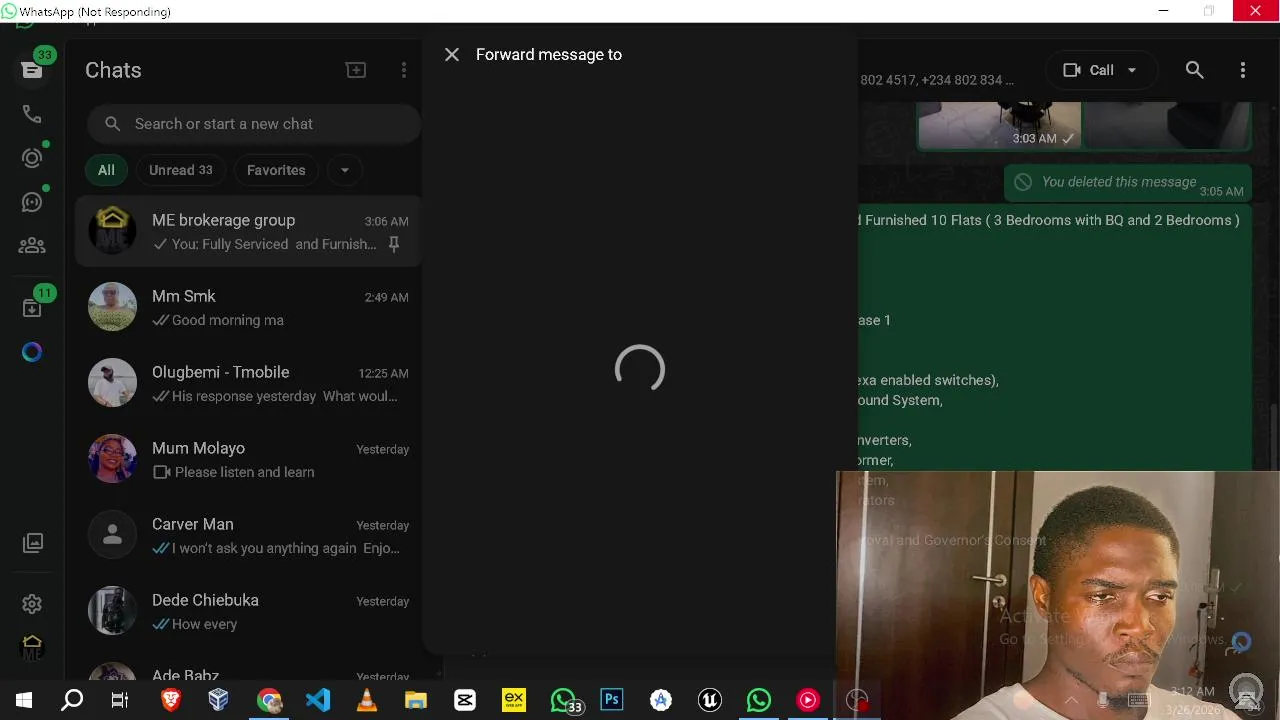Open the Olugbemi - Tmobile chat
Image resolution: width=1280 pixels, height=720 pixels.
(248, 384)
